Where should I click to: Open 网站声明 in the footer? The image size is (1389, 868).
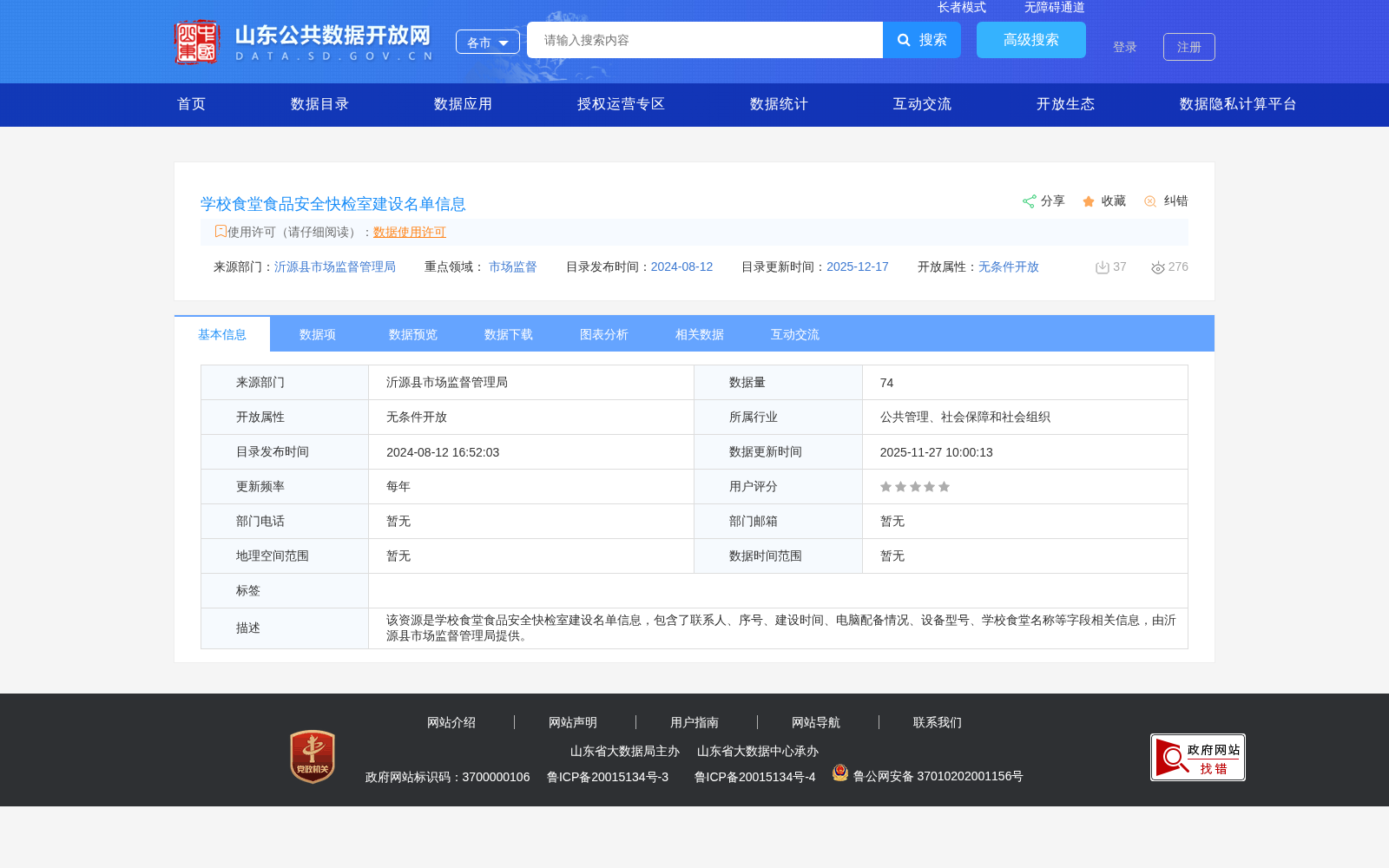click(573, 722)
